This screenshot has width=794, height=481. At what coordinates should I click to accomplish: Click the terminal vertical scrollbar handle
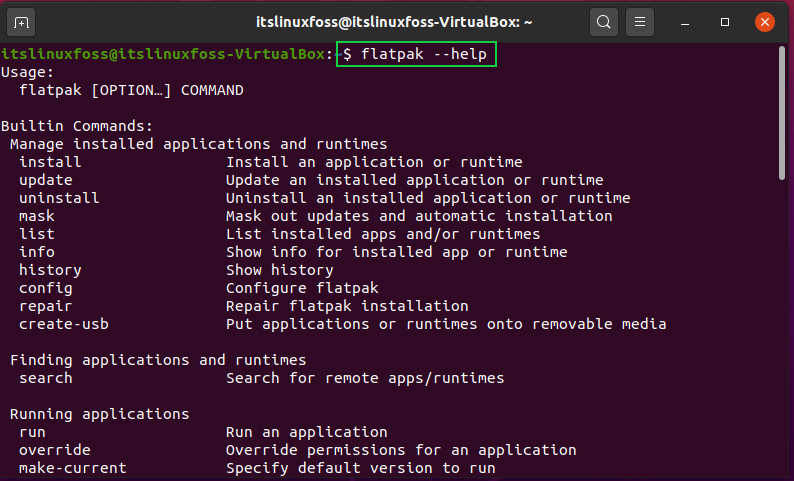(782, 113)
